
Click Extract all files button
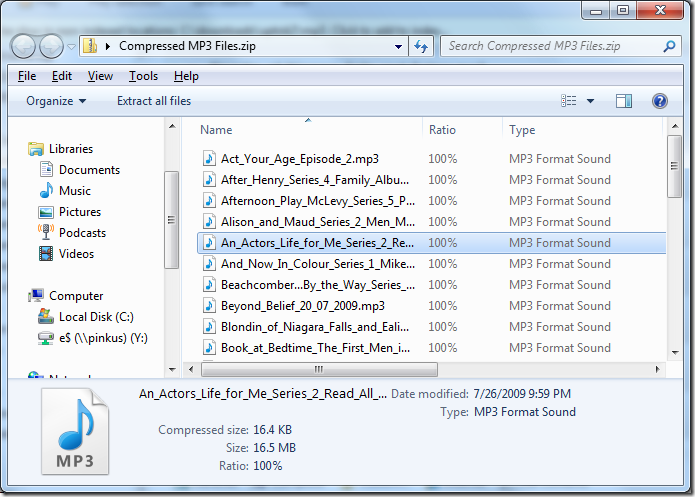coord(154,101)
